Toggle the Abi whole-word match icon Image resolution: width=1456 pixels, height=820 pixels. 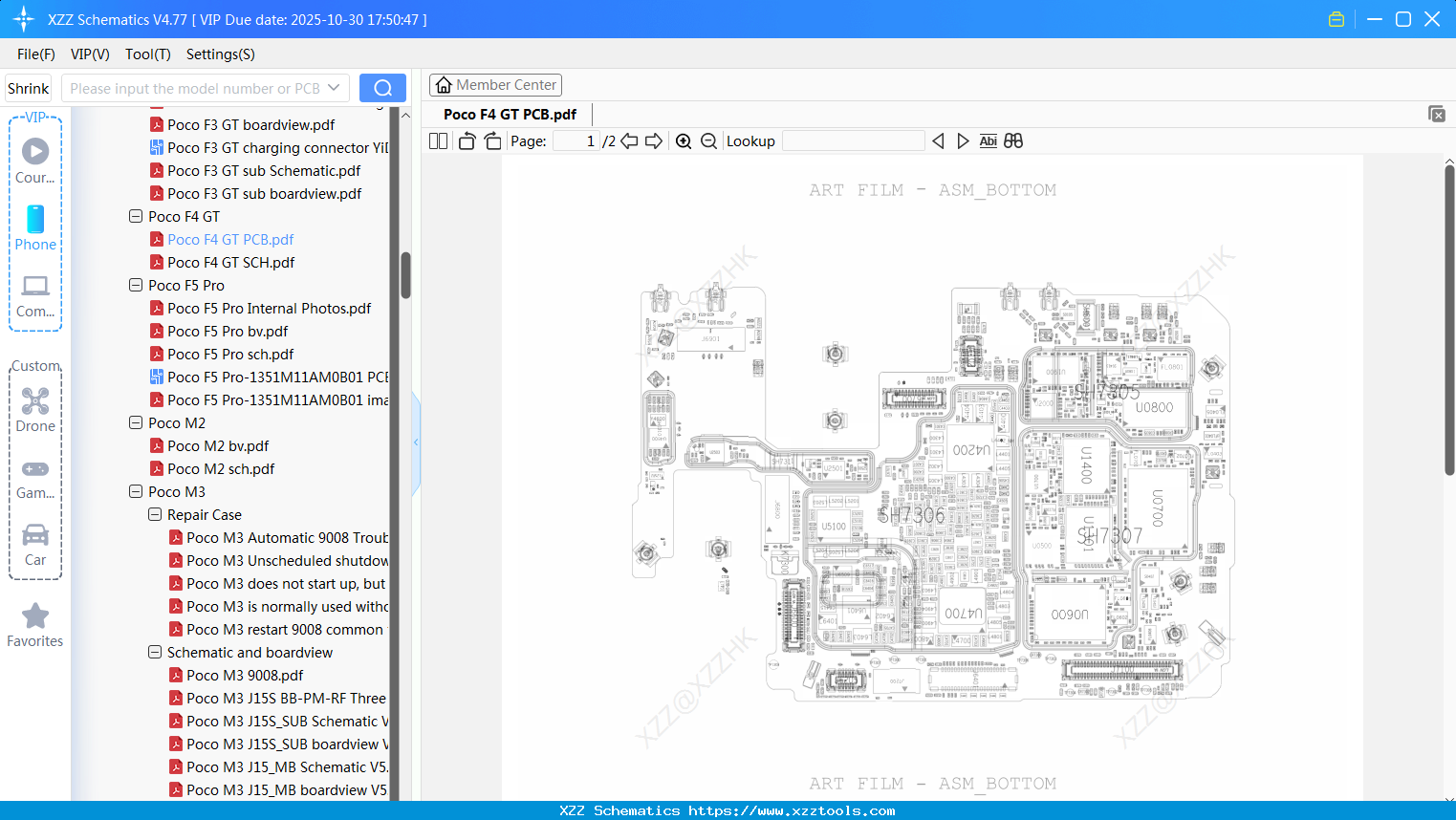989,141
